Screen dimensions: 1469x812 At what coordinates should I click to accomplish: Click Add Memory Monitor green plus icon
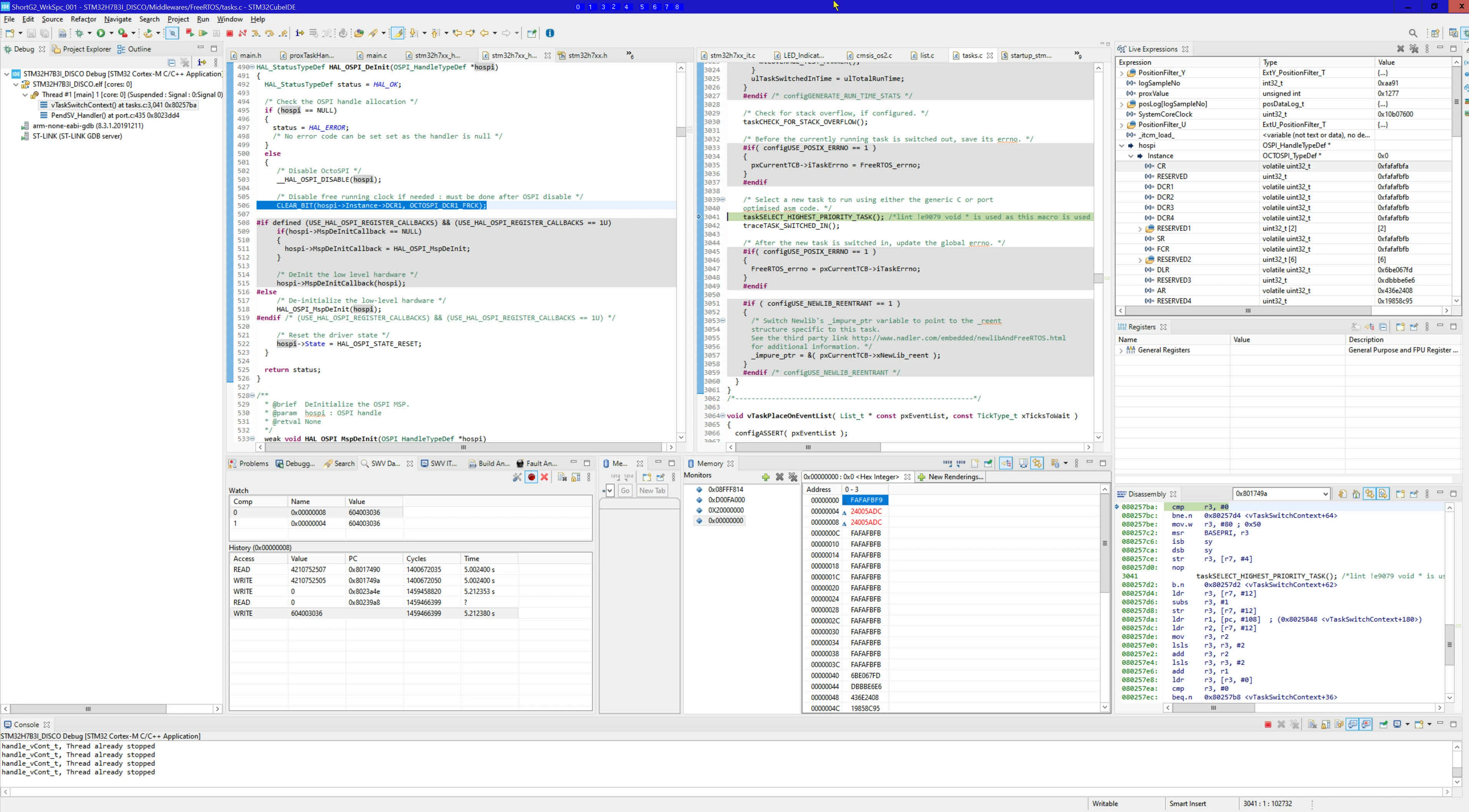tap(765, 477)
